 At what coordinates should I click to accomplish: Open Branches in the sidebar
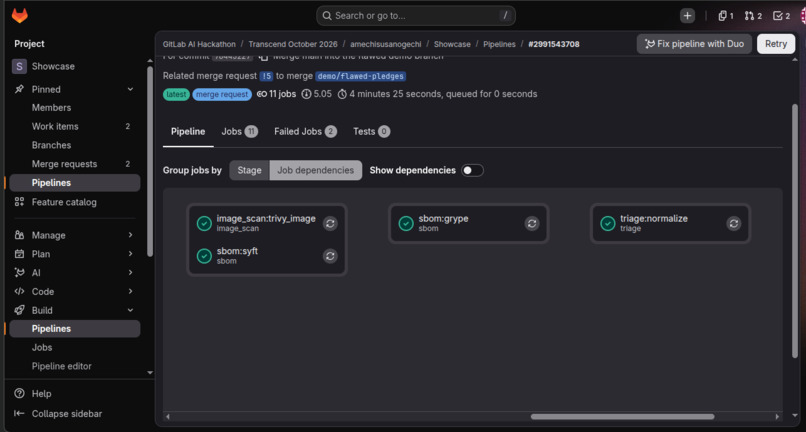coord(51,145)
